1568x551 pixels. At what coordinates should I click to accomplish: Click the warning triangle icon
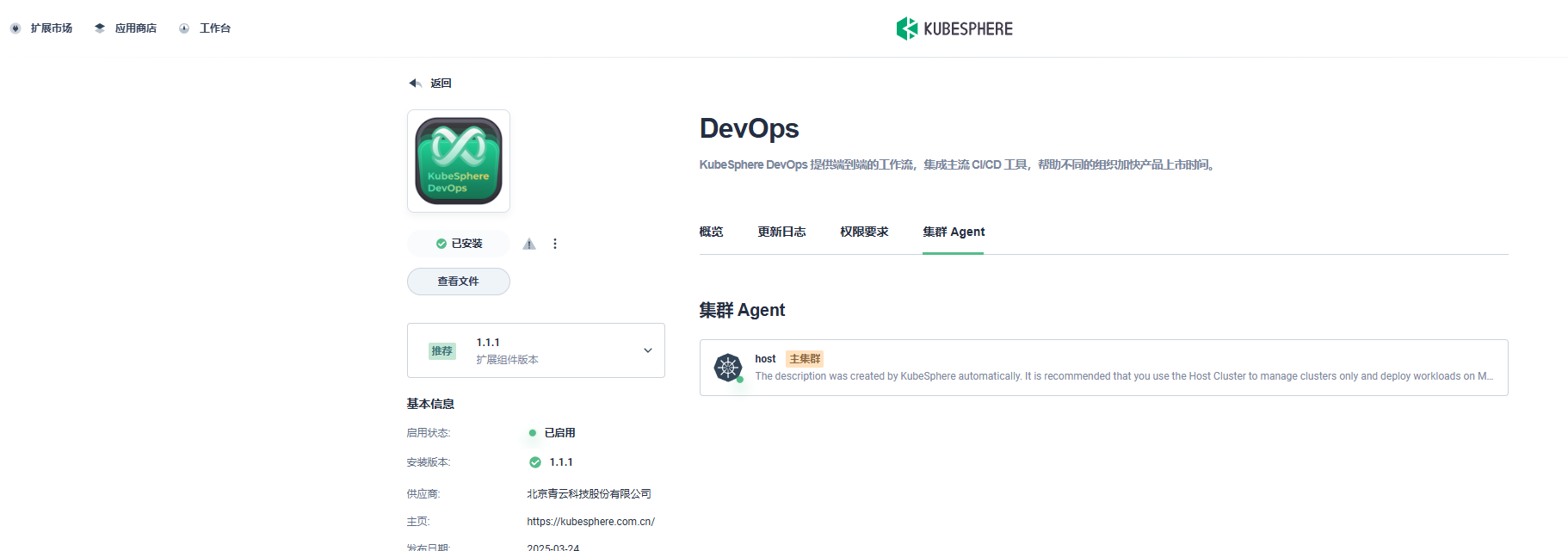(529, 244)
